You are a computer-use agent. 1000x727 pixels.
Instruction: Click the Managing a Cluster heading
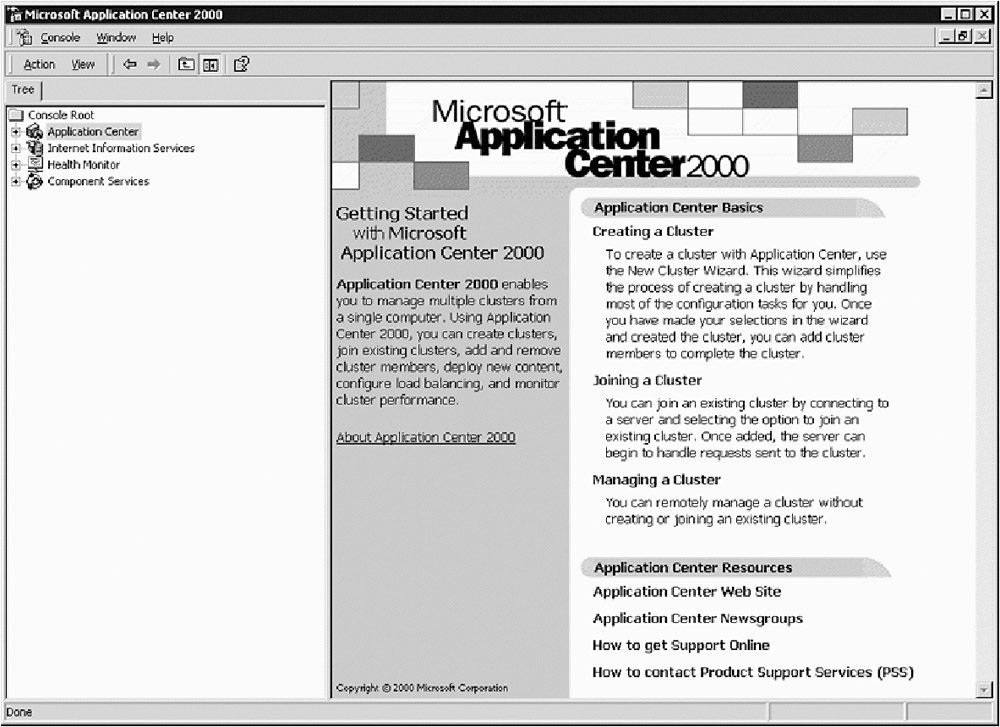[656, 480]
